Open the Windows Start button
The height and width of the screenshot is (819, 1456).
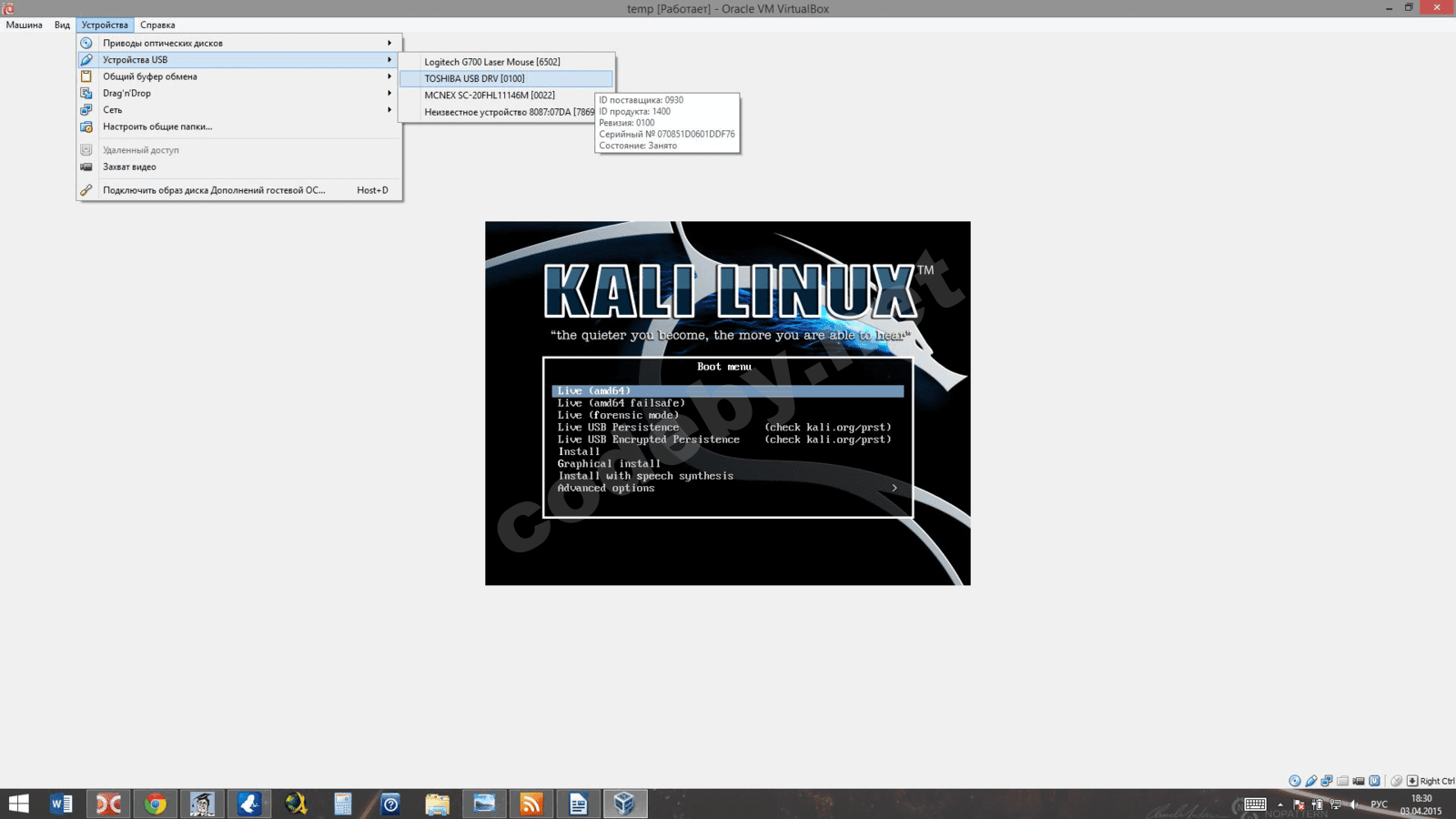click(x=18, y=804)
